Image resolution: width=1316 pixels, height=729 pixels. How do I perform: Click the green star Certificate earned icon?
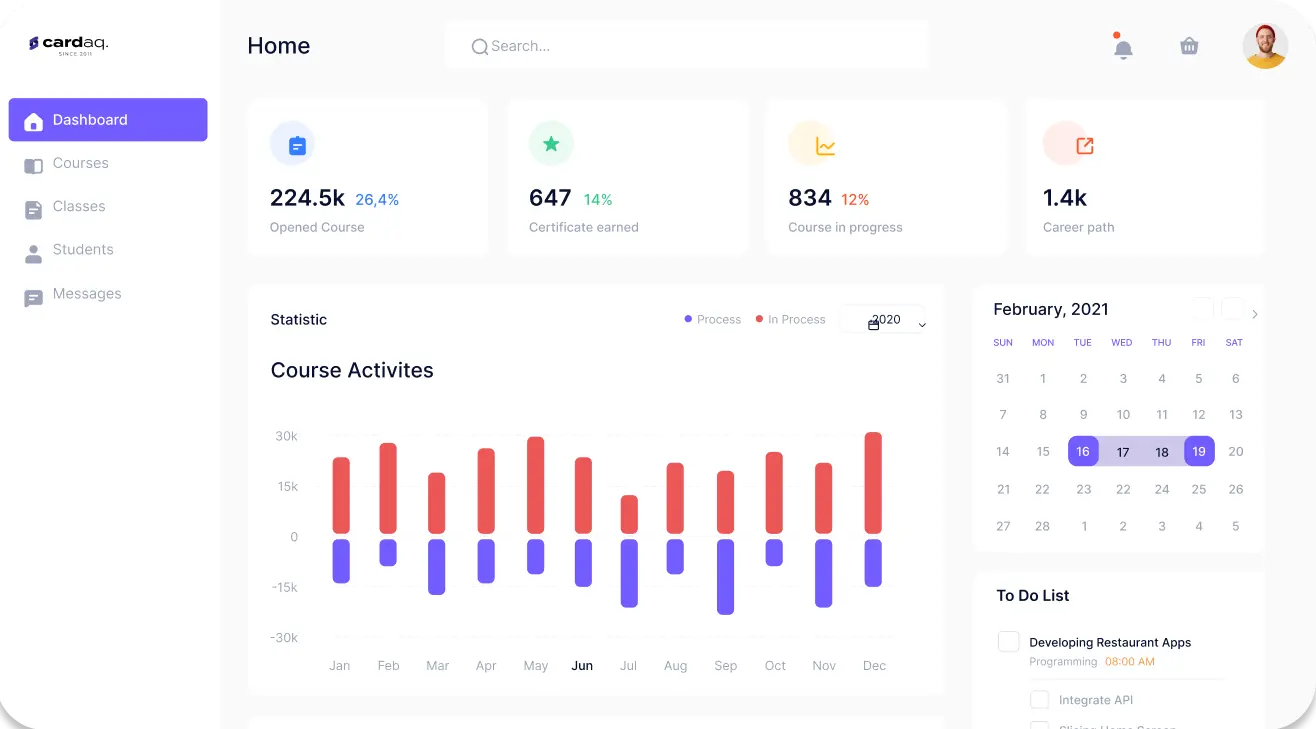[551, 144]
